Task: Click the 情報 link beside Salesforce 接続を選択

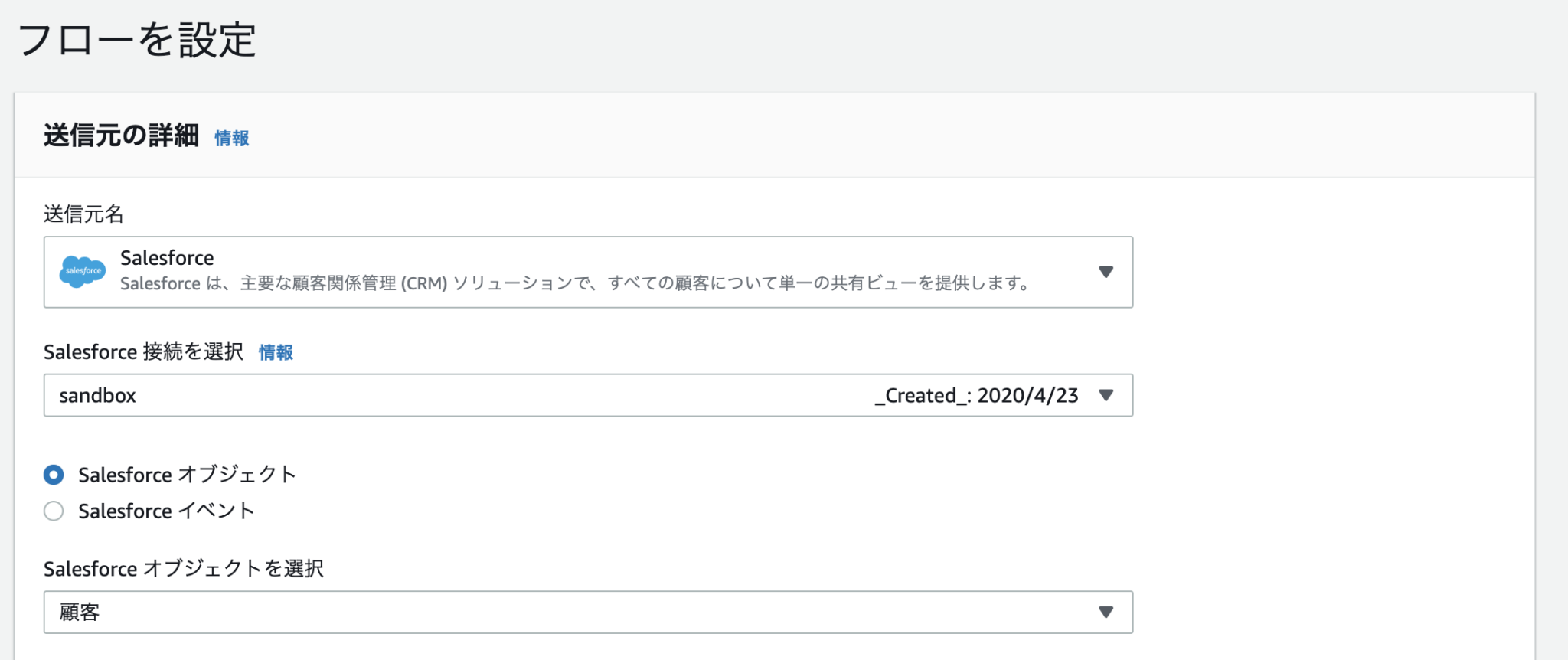Action: point(277,352)
